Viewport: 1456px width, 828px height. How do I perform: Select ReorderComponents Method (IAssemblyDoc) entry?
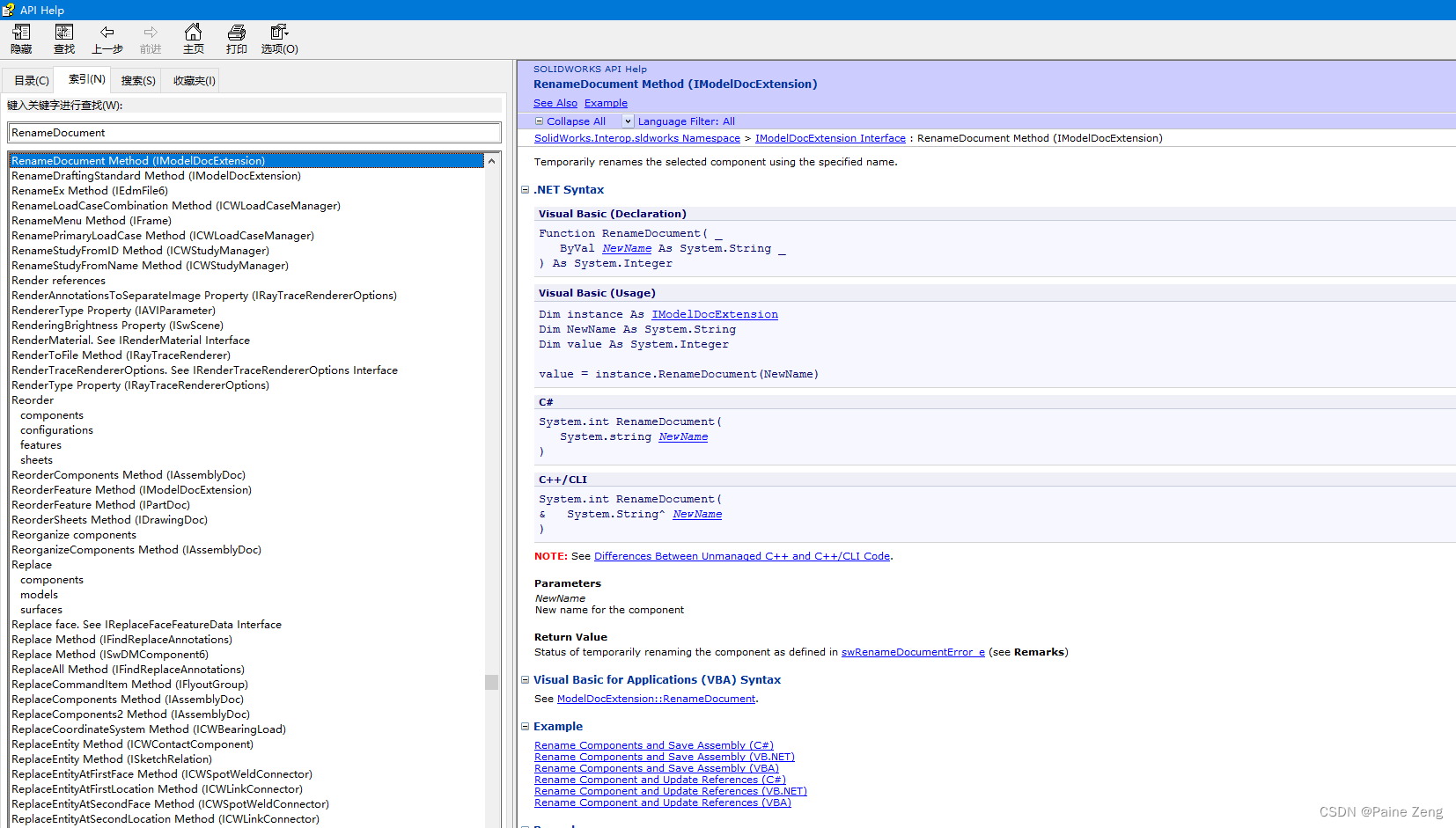pos(129,475)
